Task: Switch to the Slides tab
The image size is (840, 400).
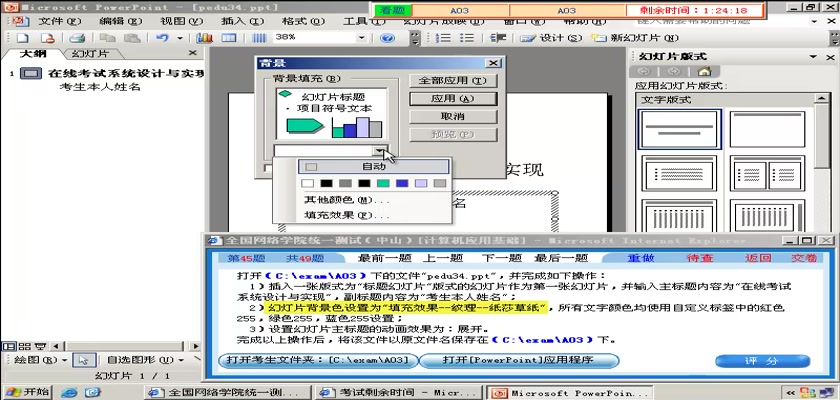Action: (x=90, y=54)
